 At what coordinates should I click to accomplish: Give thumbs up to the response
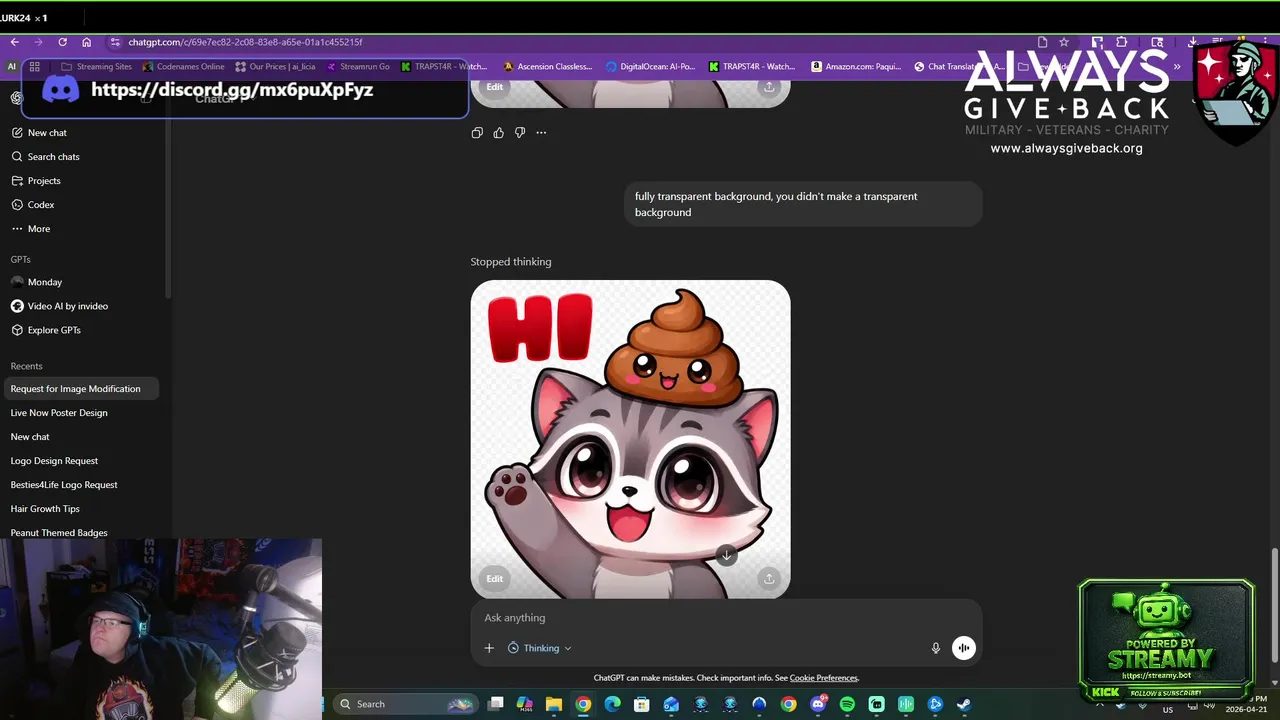click(498, 132)
